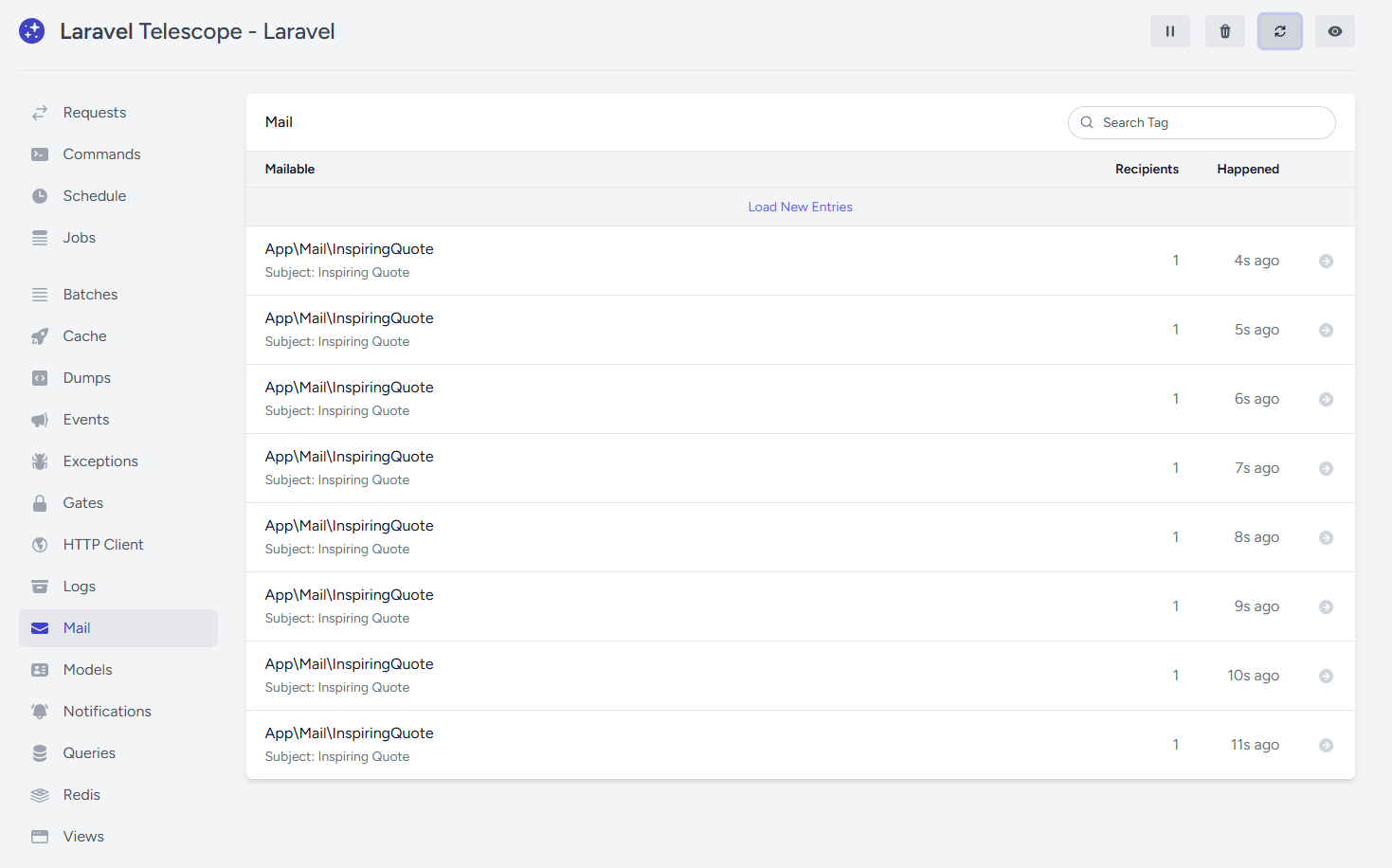Open the Queries database section
The image size is (1392, 868).
tap(89, 753)
